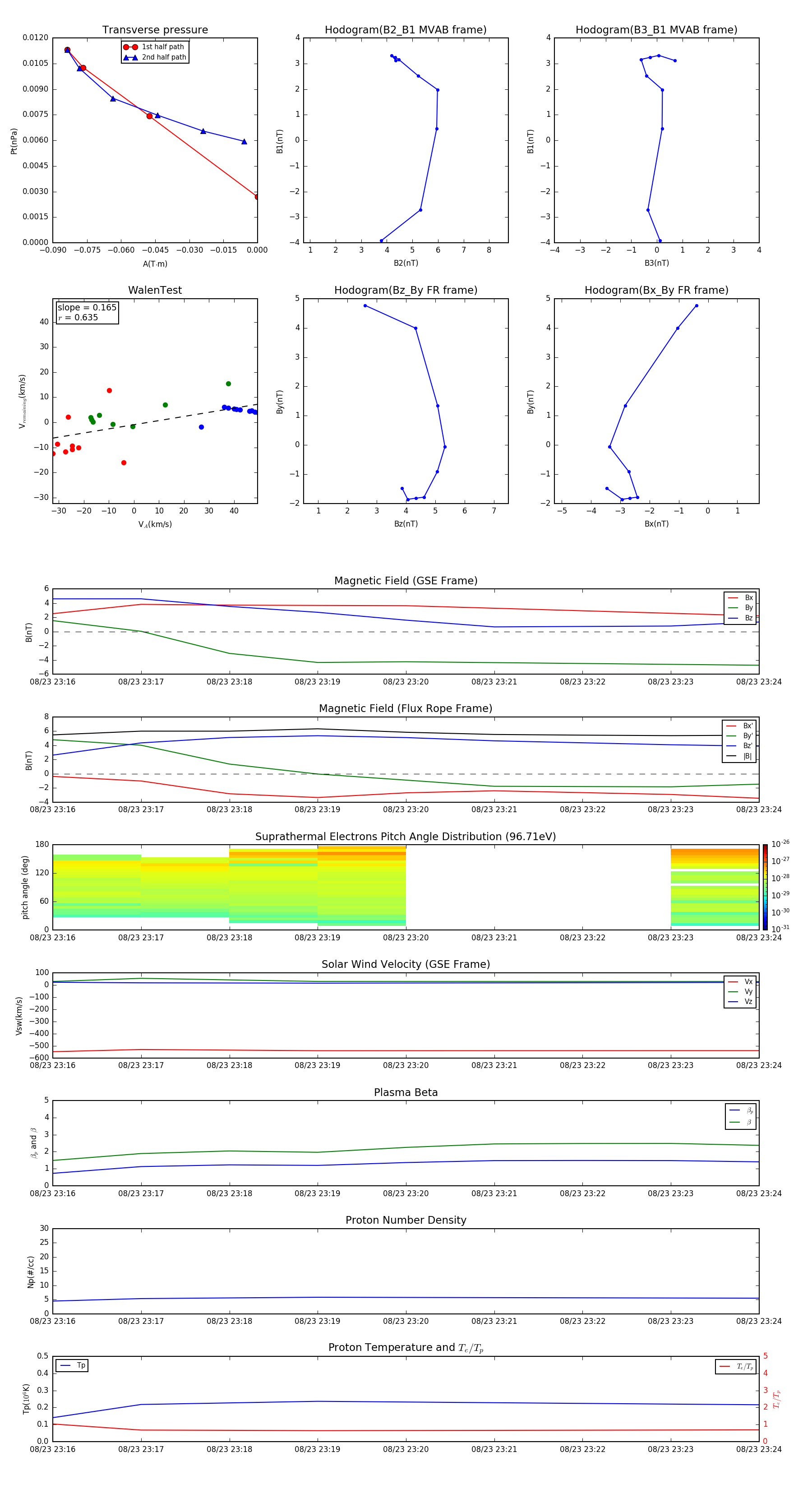
Task: Click the "Tp(10^6K)" y-axis label
Action: (x=26, y=1399)
